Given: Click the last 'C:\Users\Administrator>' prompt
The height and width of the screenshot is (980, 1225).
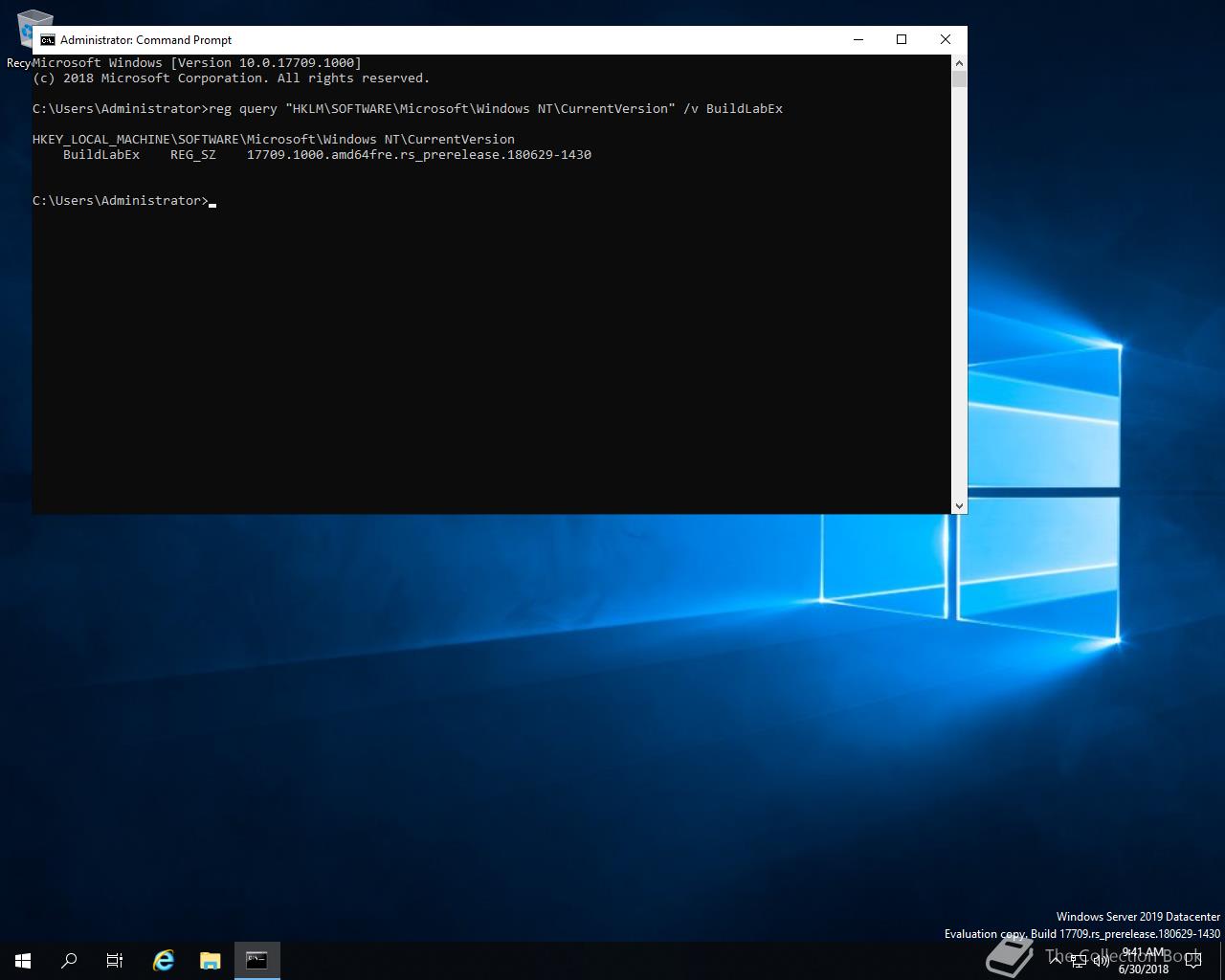Looking at the screenshot, I should (x=121, y=200).
